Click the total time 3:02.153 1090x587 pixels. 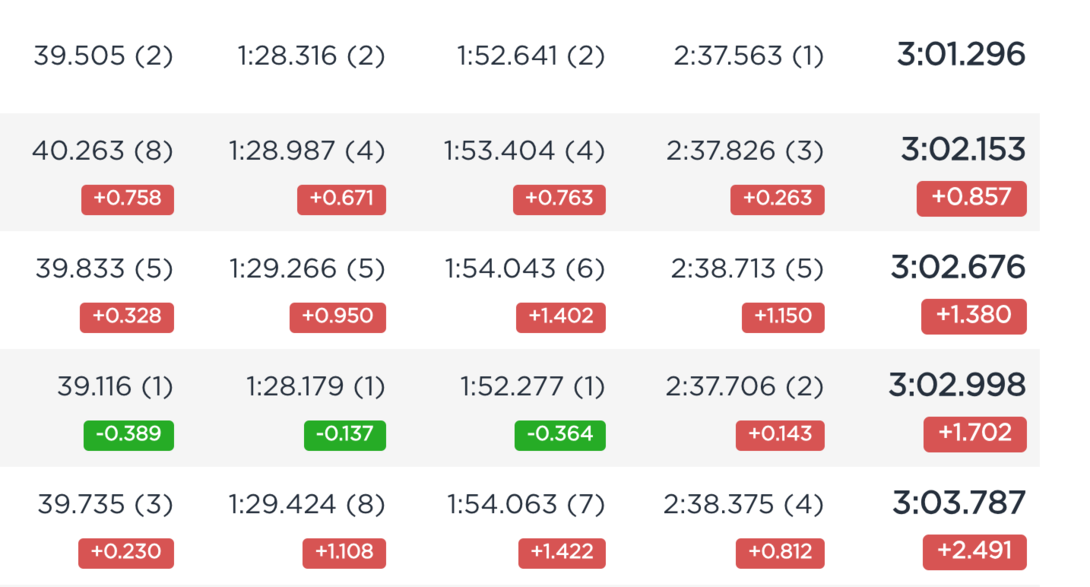(963, 150)
